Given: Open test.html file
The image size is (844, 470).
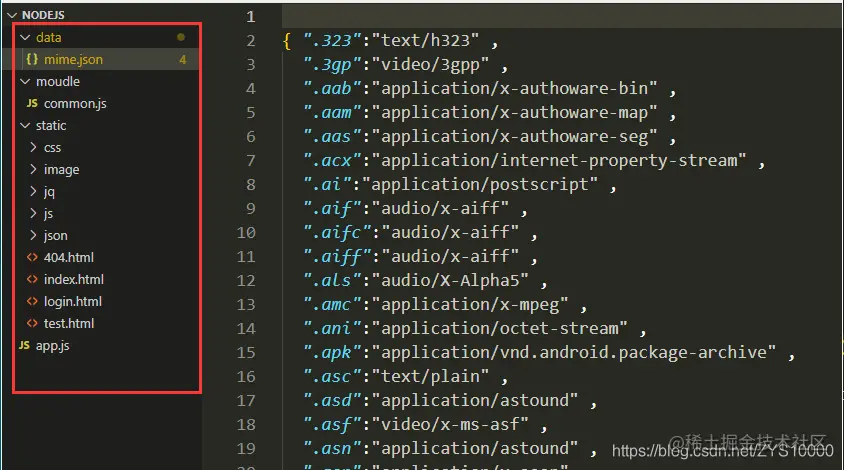Looking at the screenshot, I should coord(69,324).
